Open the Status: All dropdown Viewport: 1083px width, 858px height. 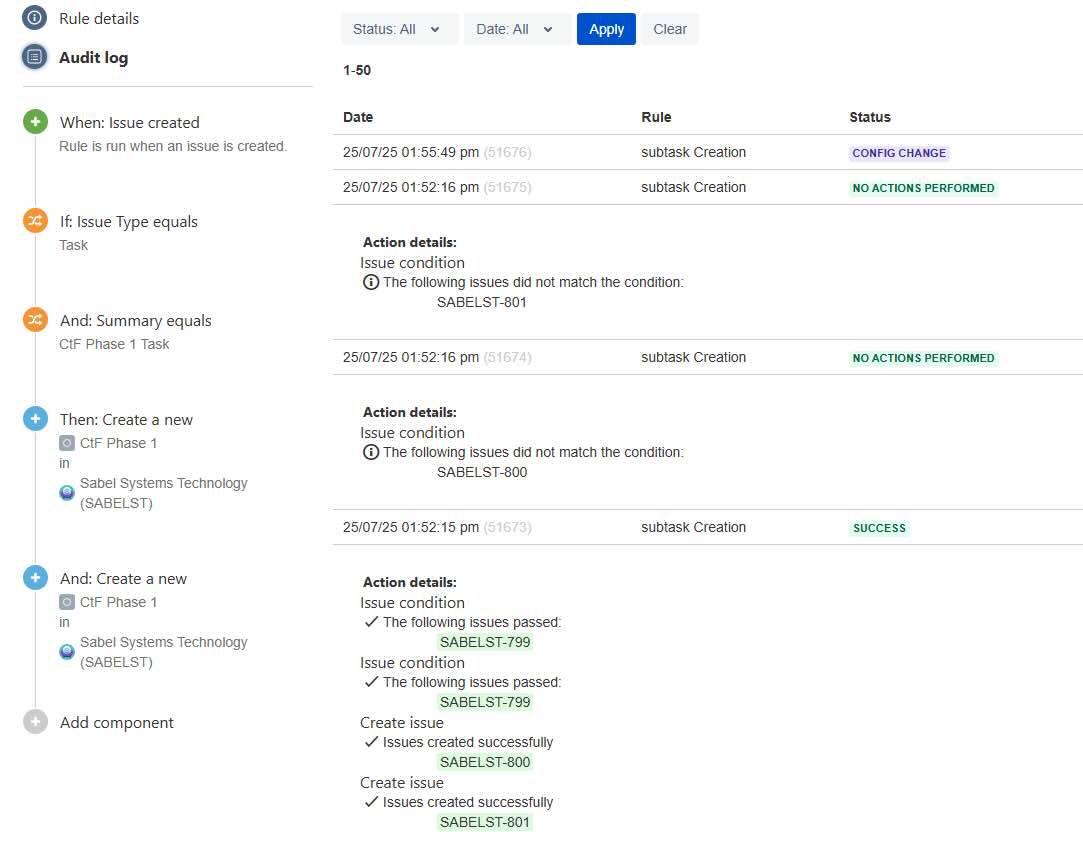pos(399,29)
